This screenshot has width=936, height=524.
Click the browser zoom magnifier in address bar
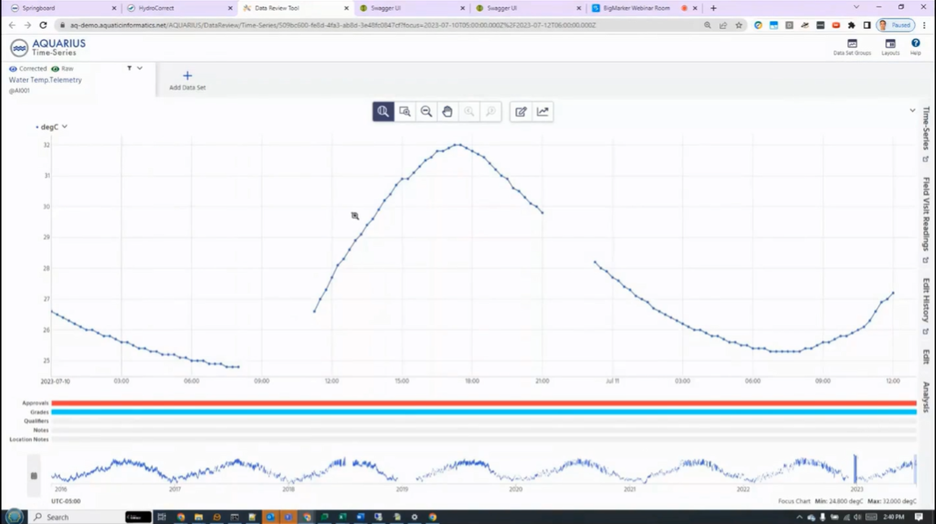(x=707, y=25)
